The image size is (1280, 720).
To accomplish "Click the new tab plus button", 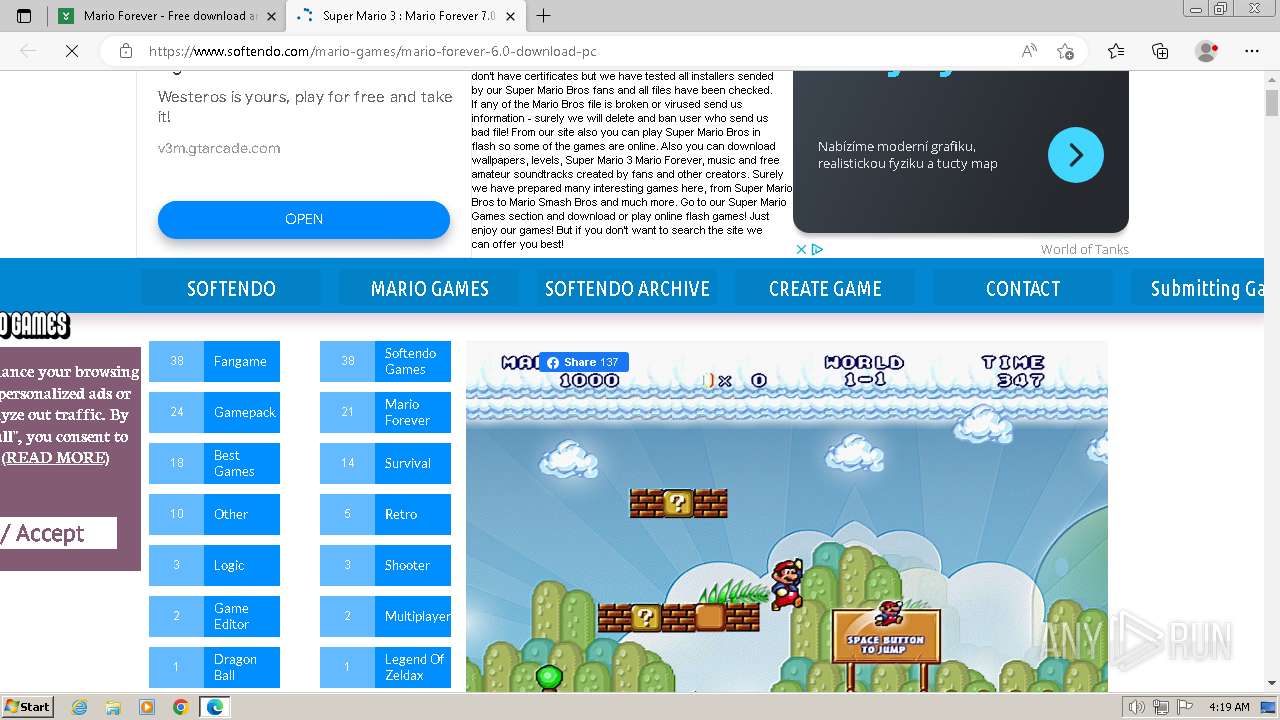I will click(x=544, y=16).
